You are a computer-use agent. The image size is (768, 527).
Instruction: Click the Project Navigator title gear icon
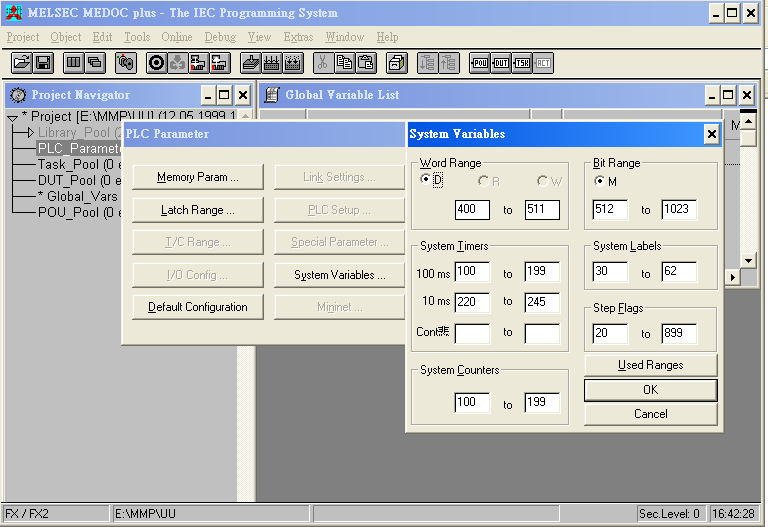[x=18, y=95]
